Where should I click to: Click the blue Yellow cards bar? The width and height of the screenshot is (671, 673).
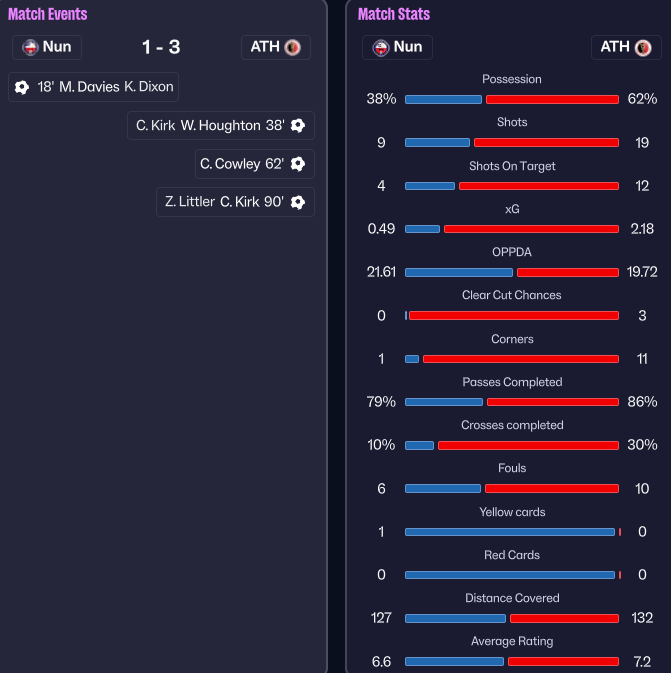pyautogui.click(x=509, y=532)
